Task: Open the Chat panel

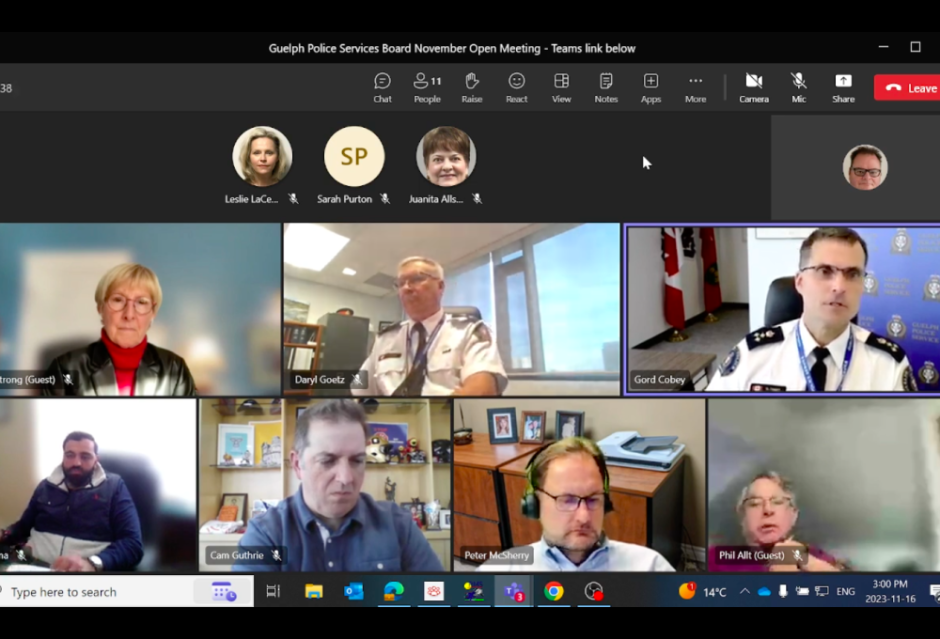Action: 382,87
